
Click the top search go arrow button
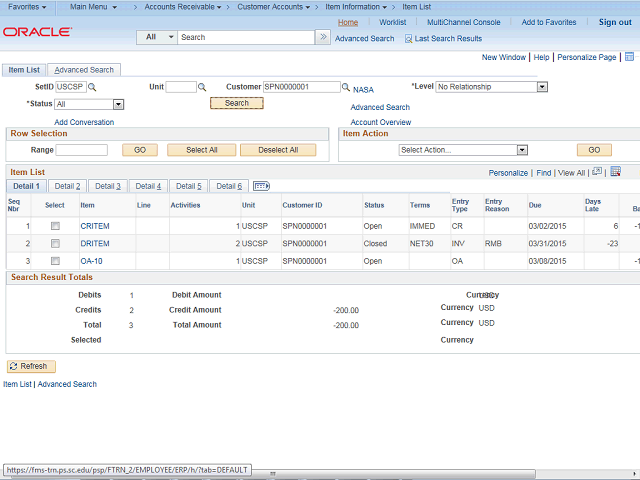322,37
